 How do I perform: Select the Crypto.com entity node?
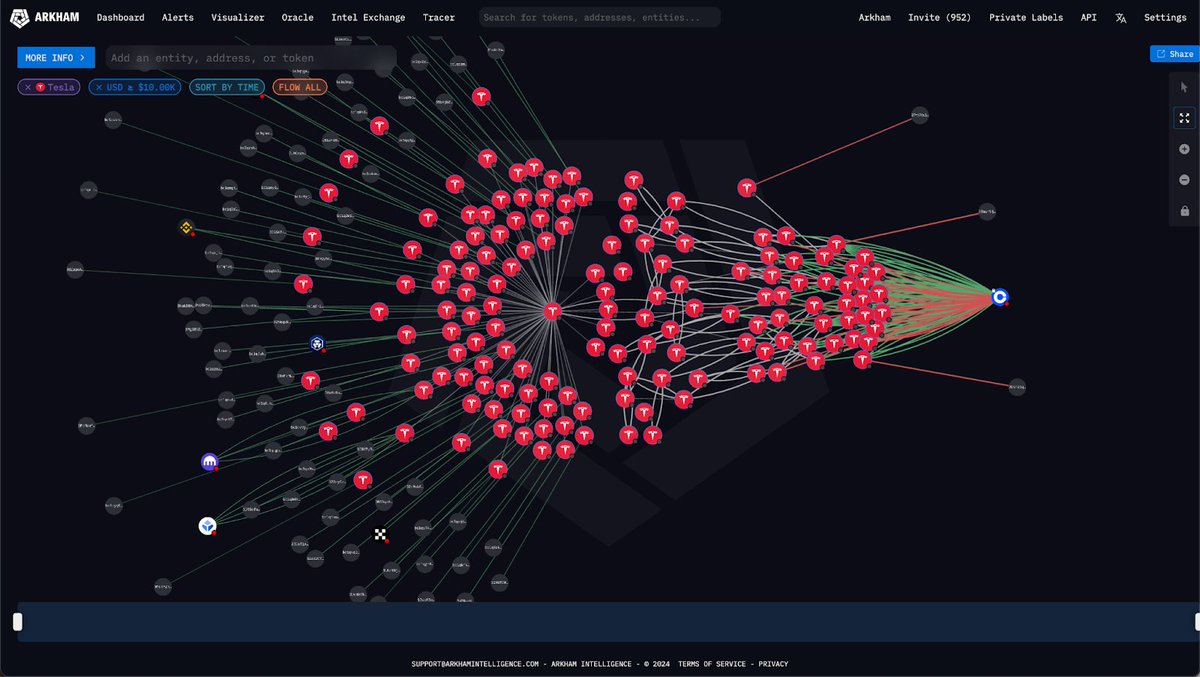click(317, 344)
